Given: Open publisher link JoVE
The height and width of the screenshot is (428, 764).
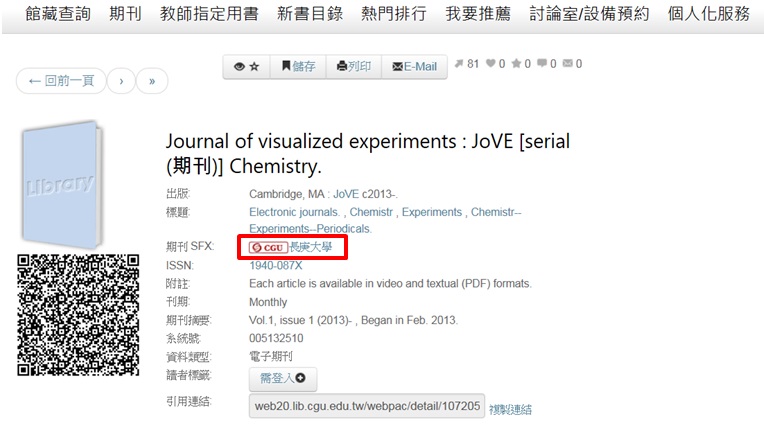Looking at the screenshot, I should [x=346, y=194].
